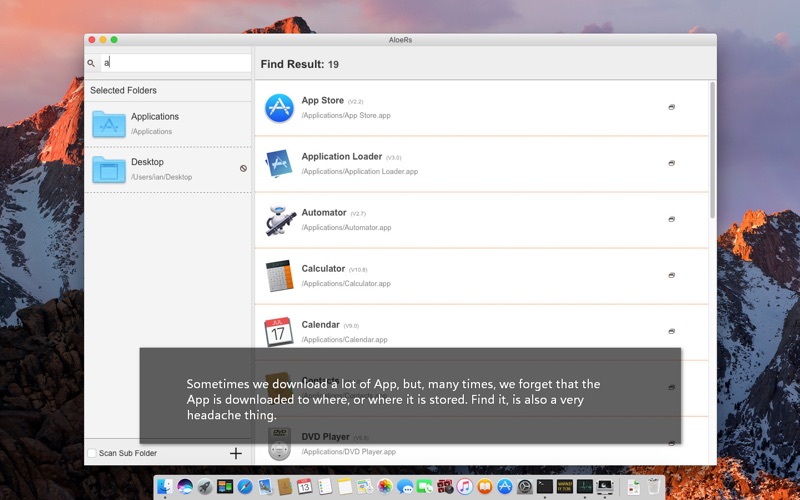
Task: Click the "Selected Folders" header
Action: coord(123,90)
